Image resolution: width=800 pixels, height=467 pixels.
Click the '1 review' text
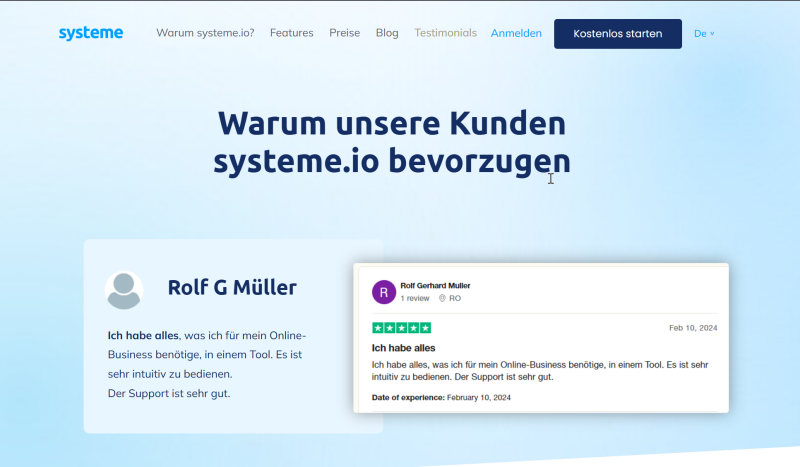[415, 298]
